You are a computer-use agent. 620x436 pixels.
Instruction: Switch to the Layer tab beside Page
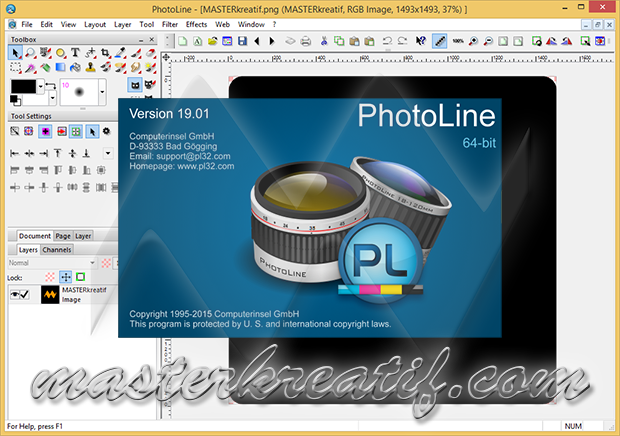[83, 236]
